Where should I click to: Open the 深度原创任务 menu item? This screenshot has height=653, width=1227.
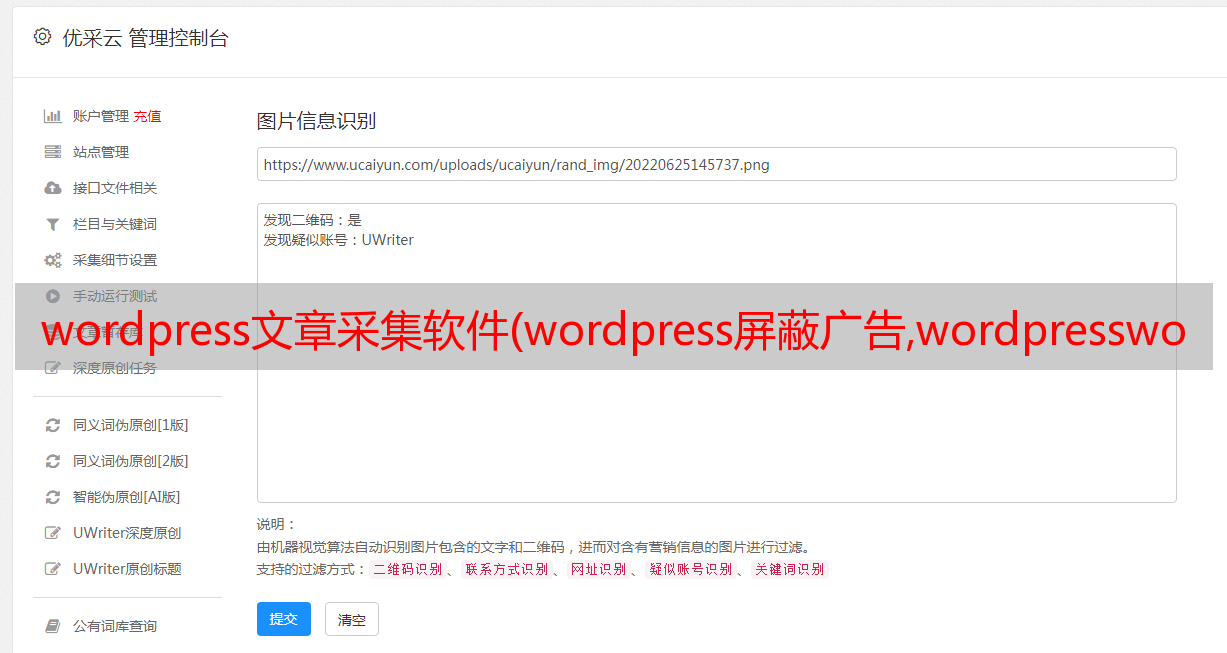[x=115, y=368]
